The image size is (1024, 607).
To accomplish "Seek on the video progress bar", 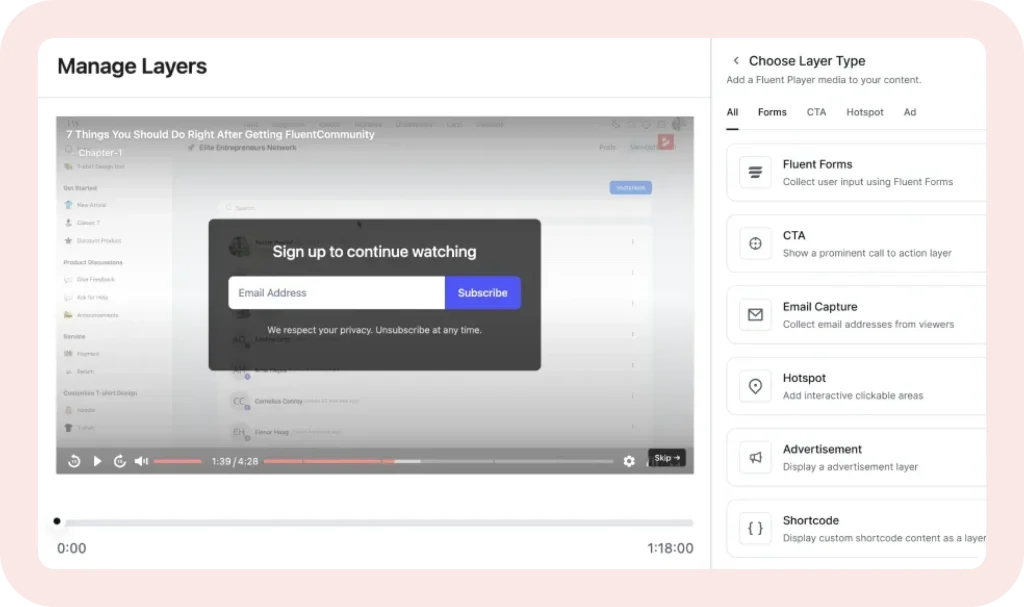I will (x=439, y=461).
